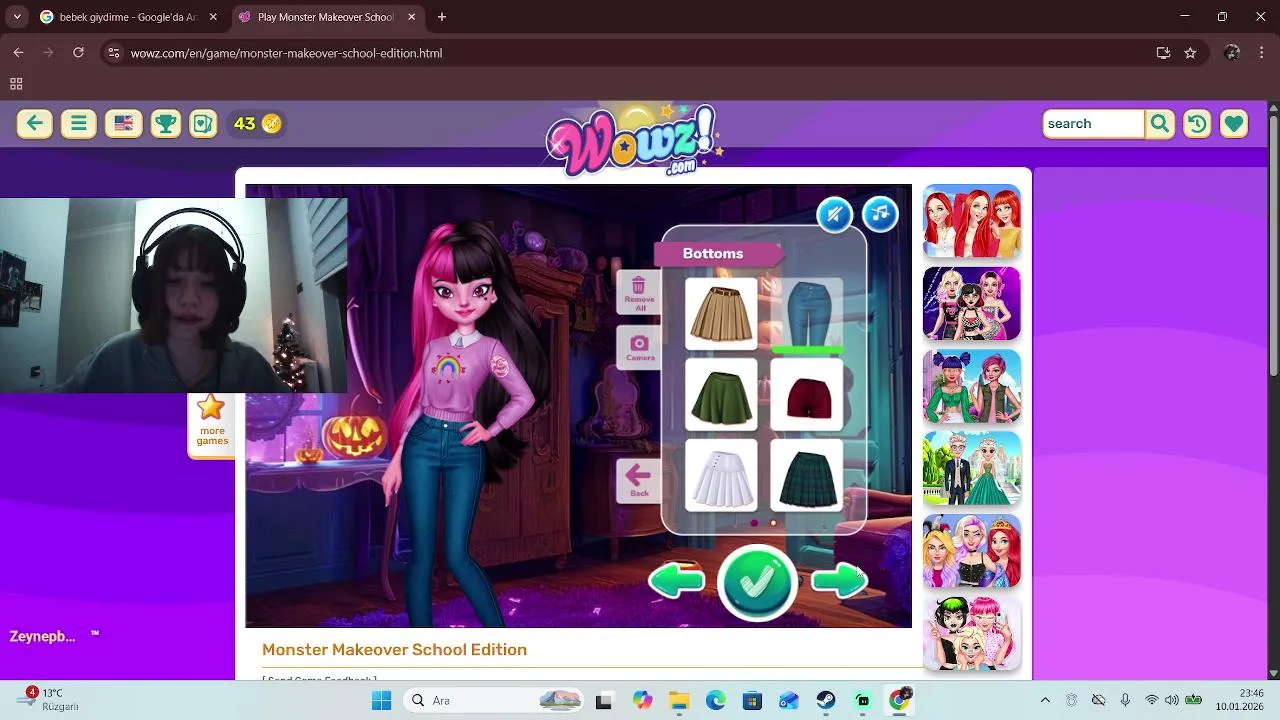Open a new browser tab
The height and width of the screenshot is (720, 1280).
(442, 17)
